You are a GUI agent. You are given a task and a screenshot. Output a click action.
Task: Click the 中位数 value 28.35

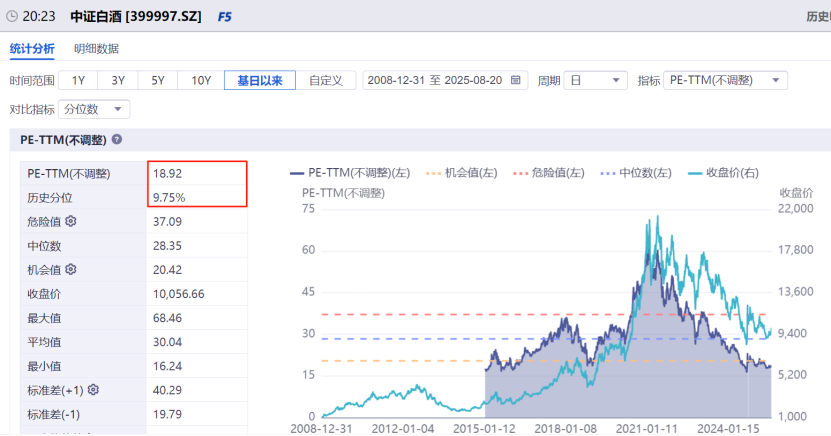click(167, 246)
